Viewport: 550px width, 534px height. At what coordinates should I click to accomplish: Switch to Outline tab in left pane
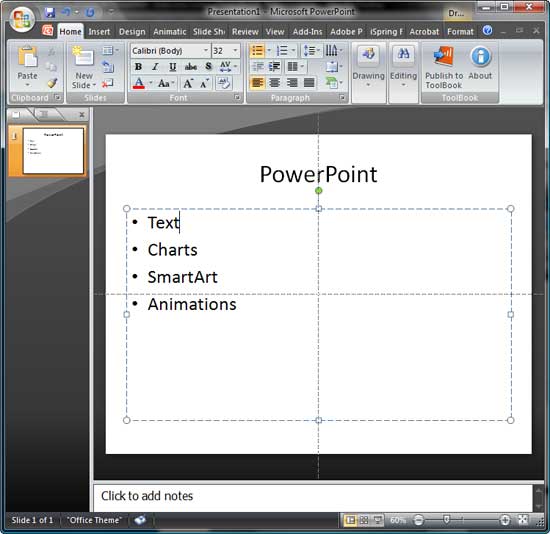(44, 114)
